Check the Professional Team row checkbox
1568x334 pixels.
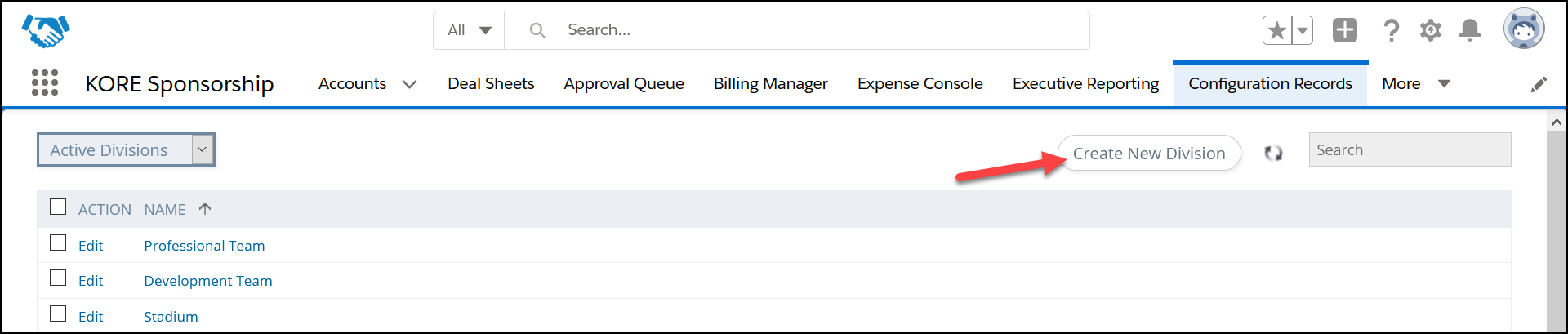pyautogui.click(x=58, y=243)
